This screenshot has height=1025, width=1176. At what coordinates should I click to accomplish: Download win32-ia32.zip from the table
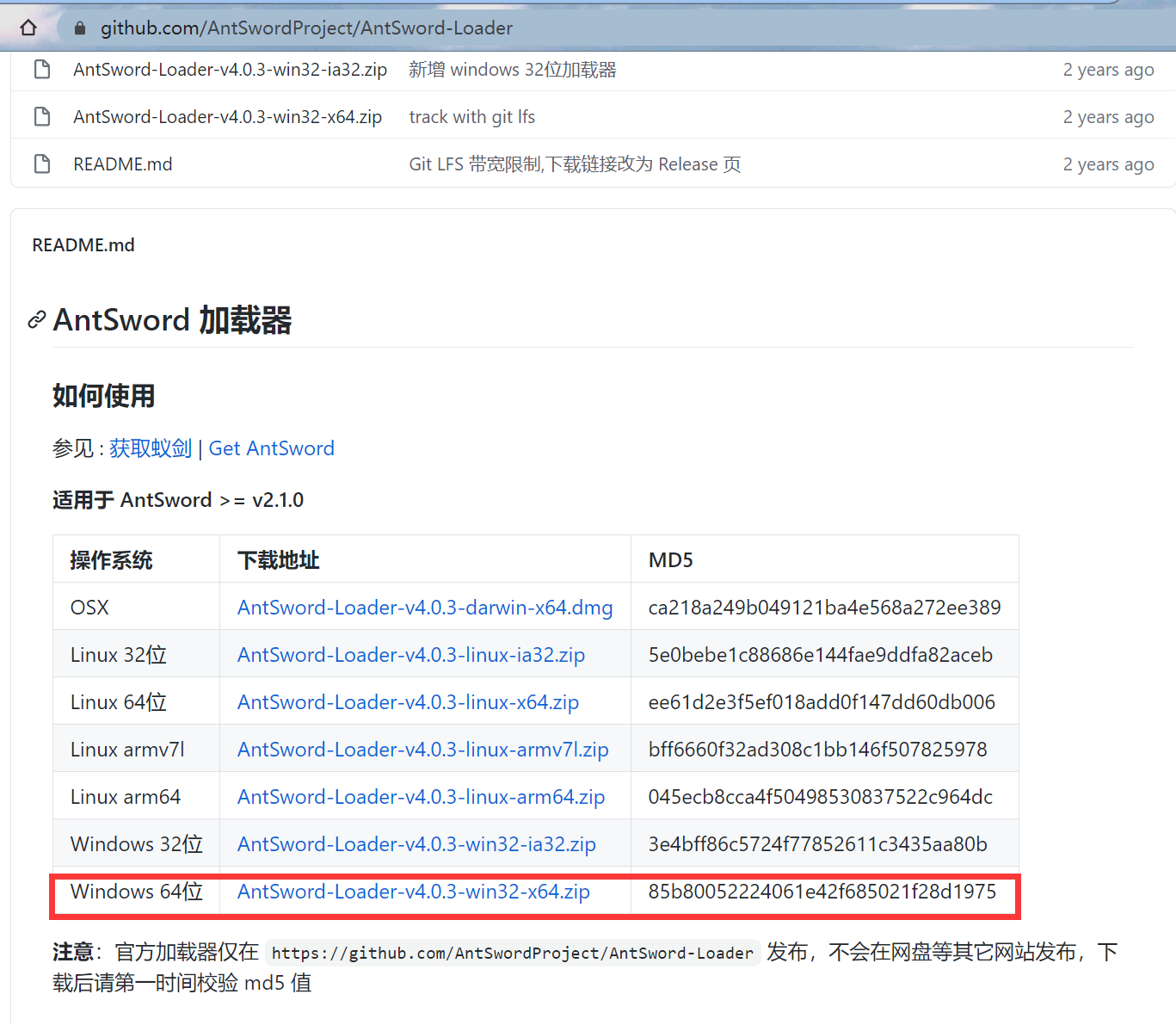coord(416,844)
